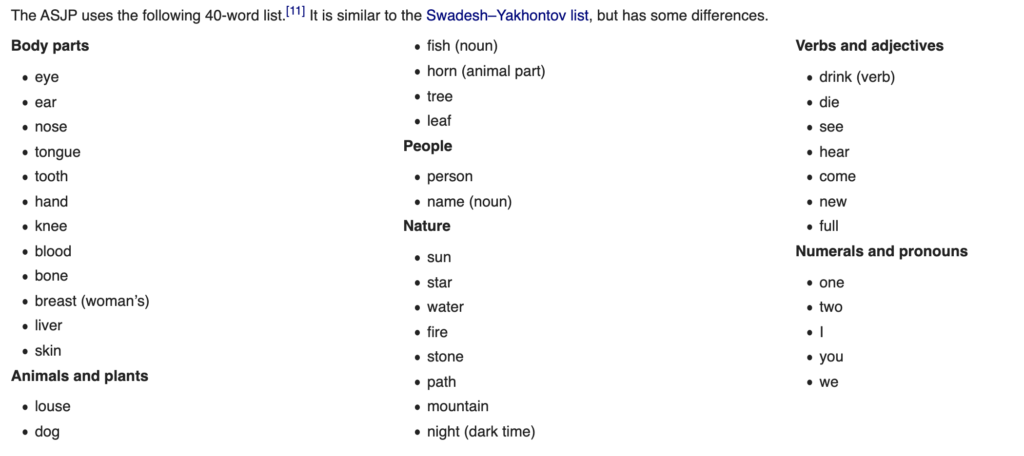Click the 'horn (animal part)' list item
The height and width of the screenshot is (456, 1024).
point(486,71)
